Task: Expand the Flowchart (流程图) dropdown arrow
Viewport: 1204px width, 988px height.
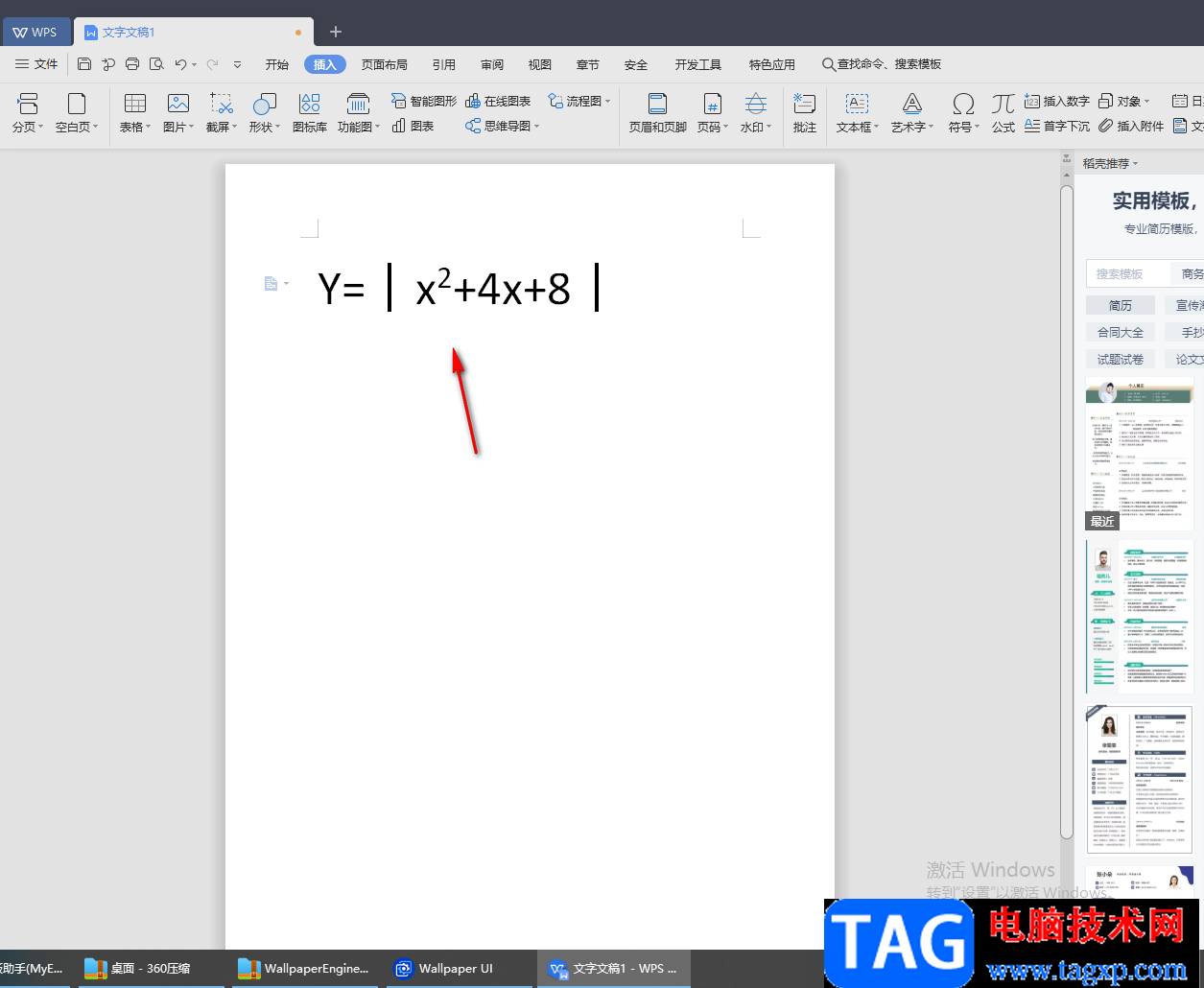Action: click(608, 101)
